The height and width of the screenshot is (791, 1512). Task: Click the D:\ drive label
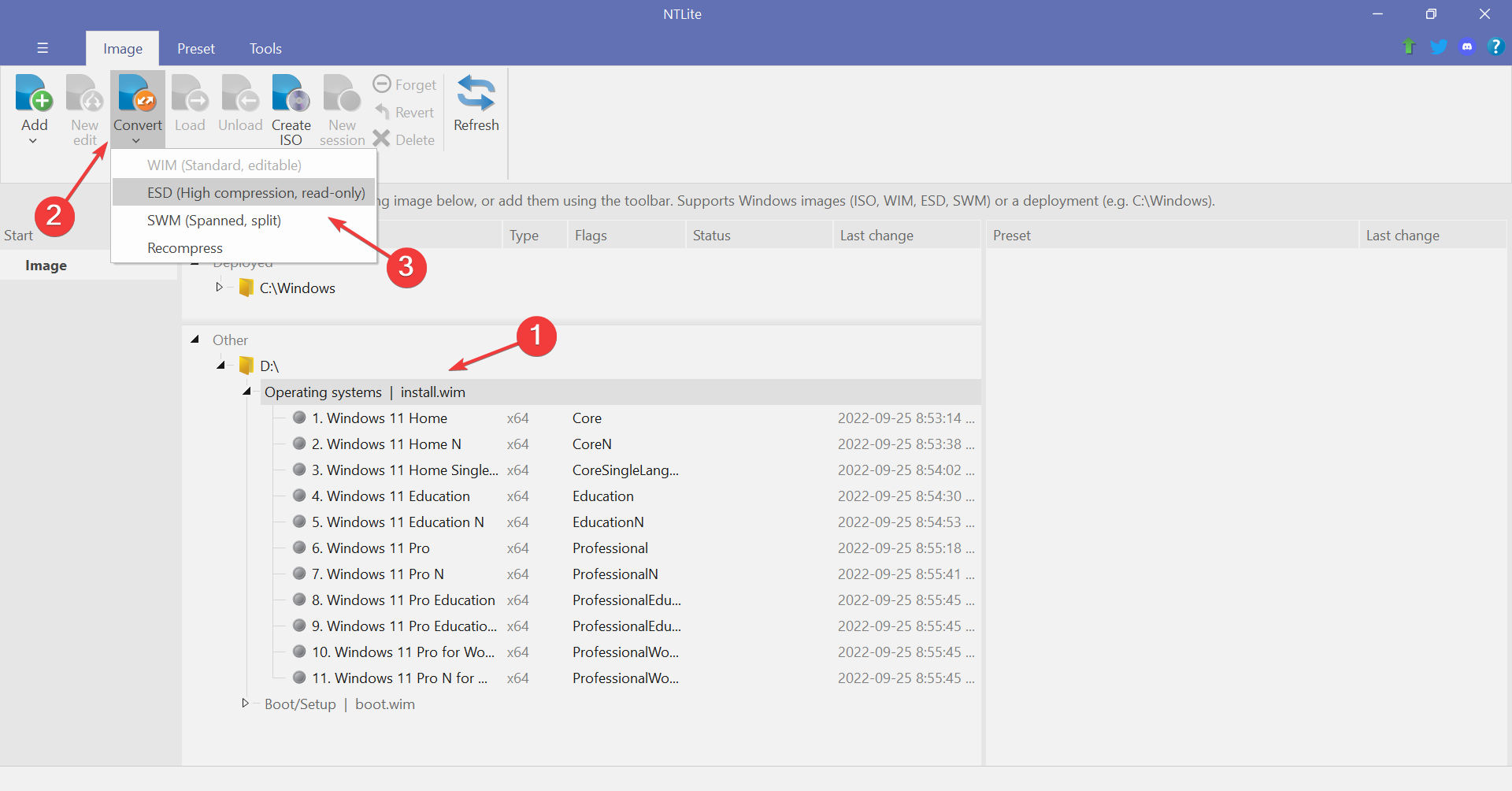269,366
